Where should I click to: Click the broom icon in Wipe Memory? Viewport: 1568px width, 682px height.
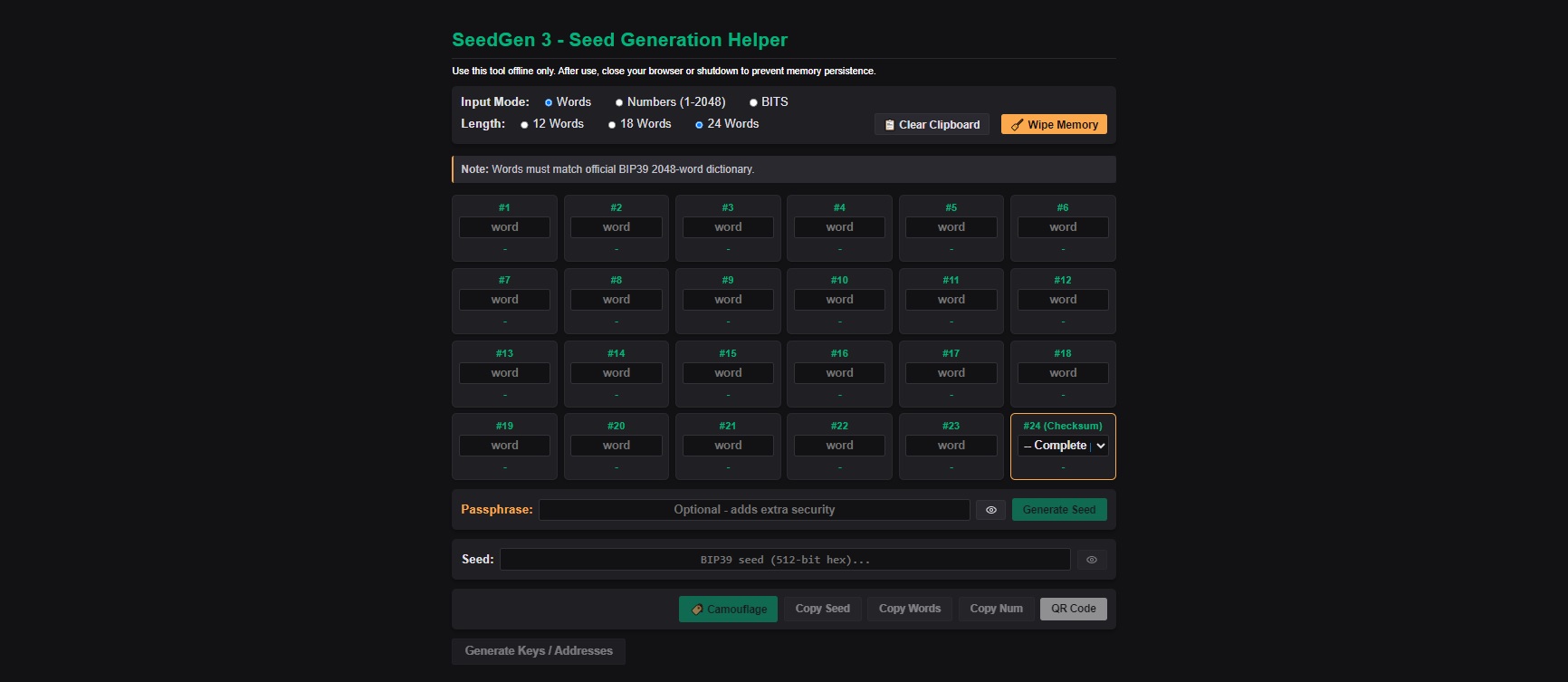tap(1017, 125)
